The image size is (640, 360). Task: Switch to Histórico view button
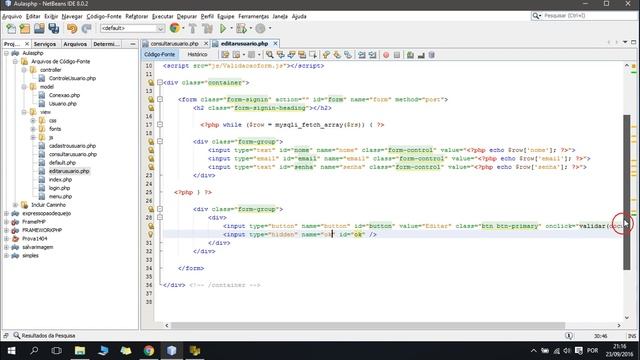(x=198, y=54)
